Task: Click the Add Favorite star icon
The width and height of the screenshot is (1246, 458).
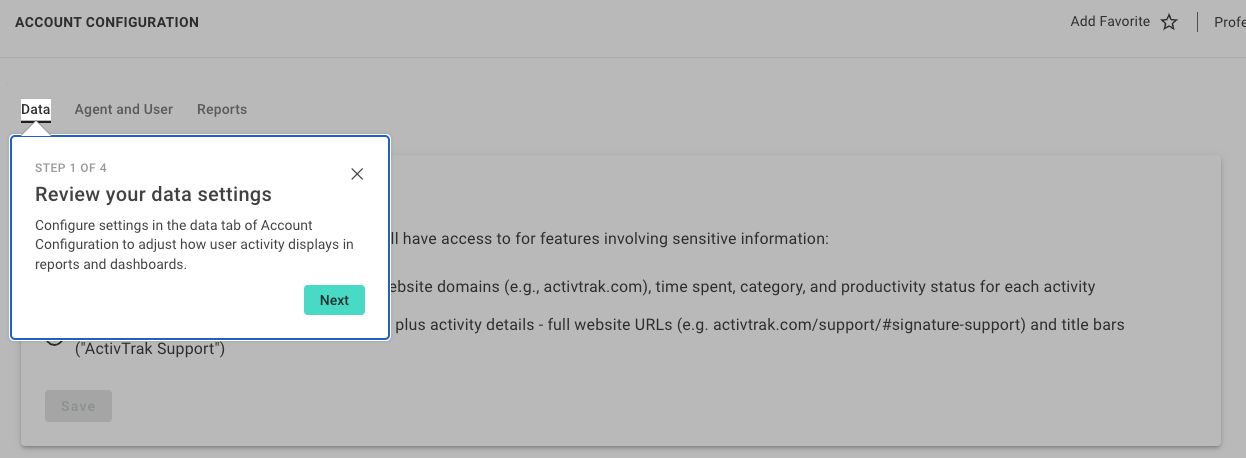Action: click(1169, 22)
